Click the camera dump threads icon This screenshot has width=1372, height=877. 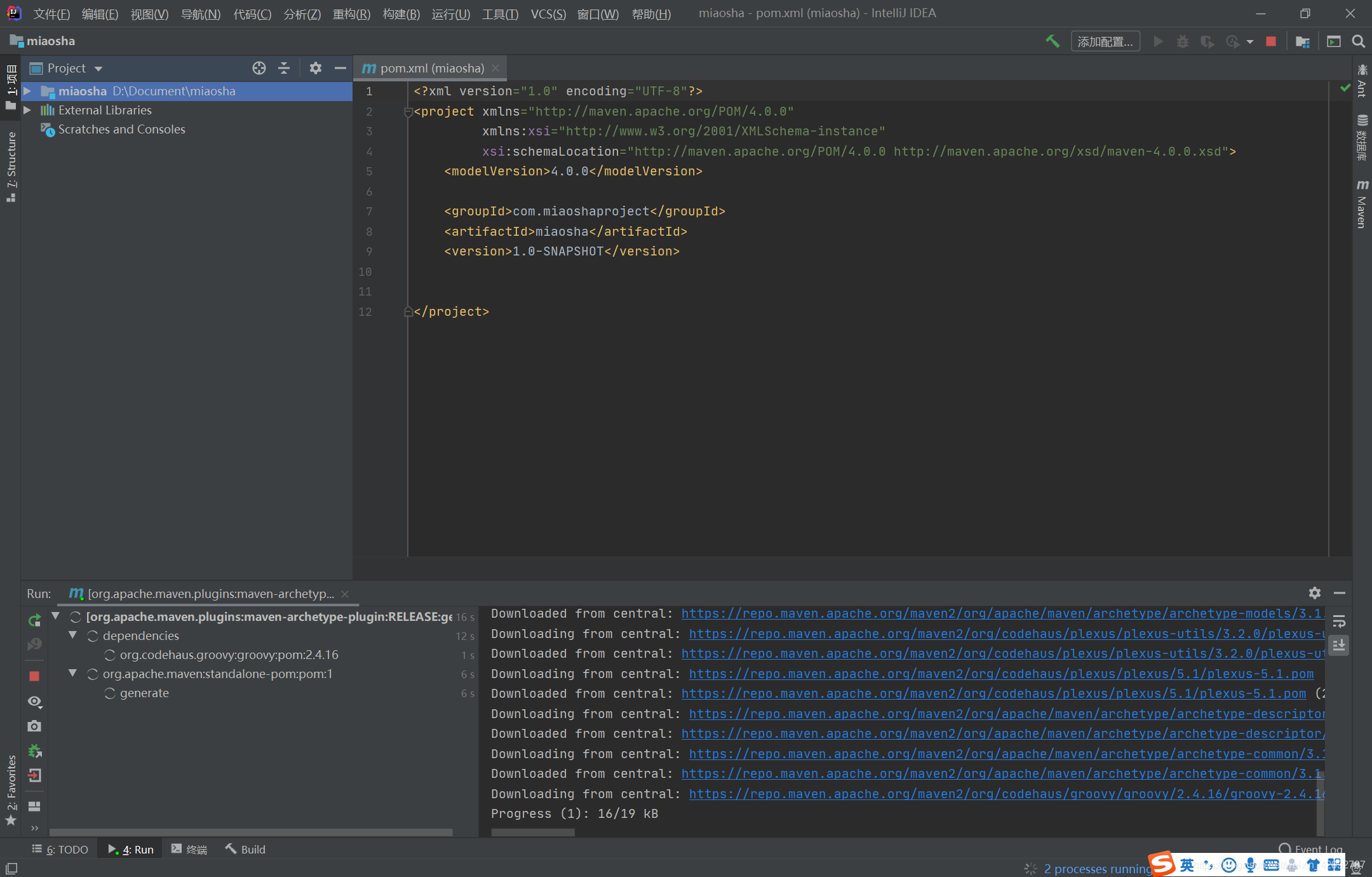(x=34, y=726)
